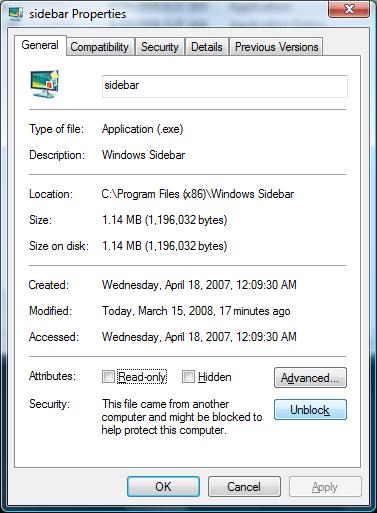377x513 pixels.
Task: Click the Cancel button
Action: tap(244, 486)
